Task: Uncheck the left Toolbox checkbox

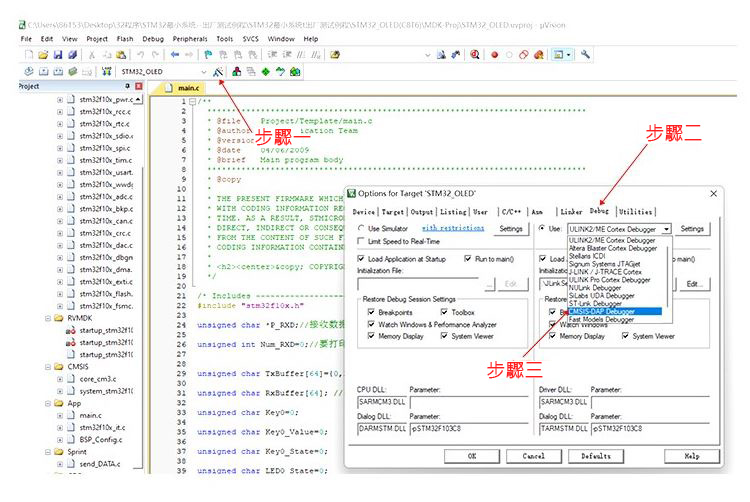Action: tap(443, 312)
